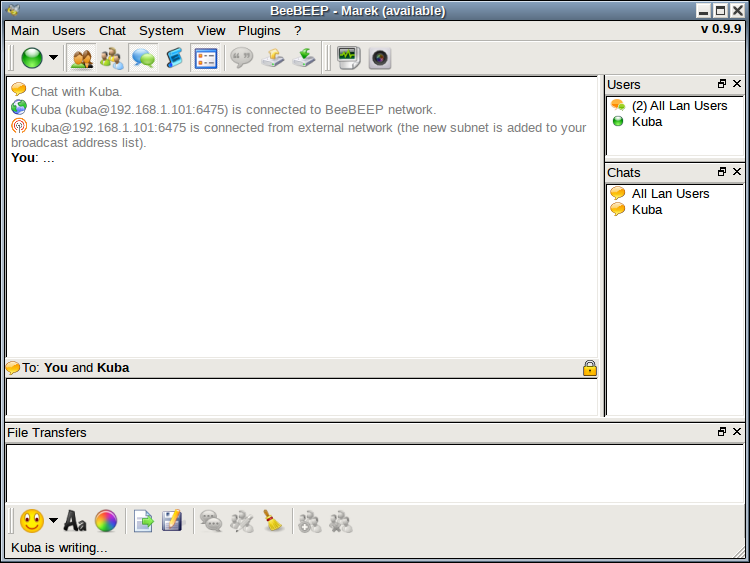Image resolution: width=750 pixels, height=563 pixels.
Task: Open the View menu
Action: [211, 31]
